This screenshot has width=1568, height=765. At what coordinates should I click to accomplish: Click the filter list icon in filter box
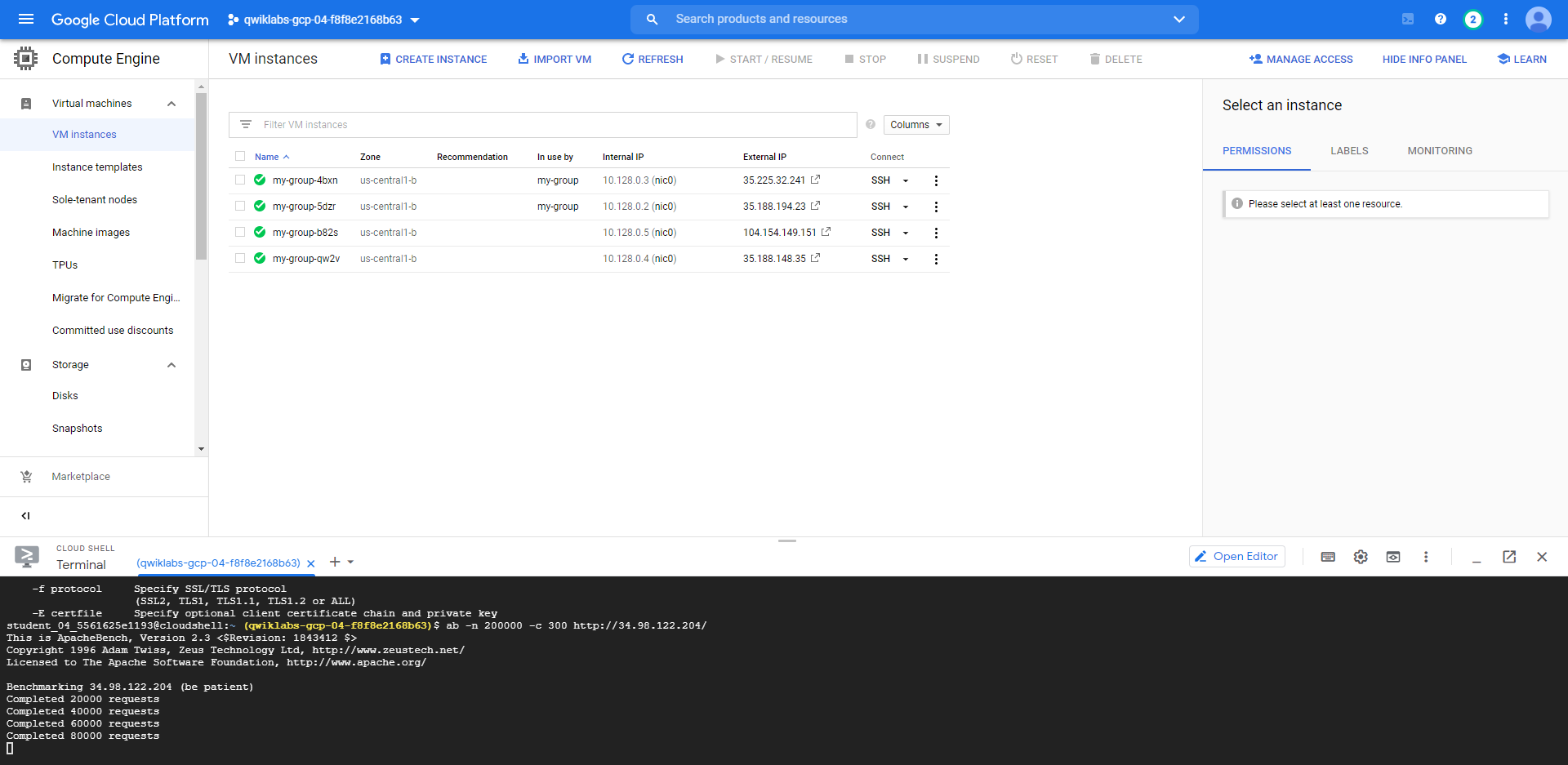point(246,125)
